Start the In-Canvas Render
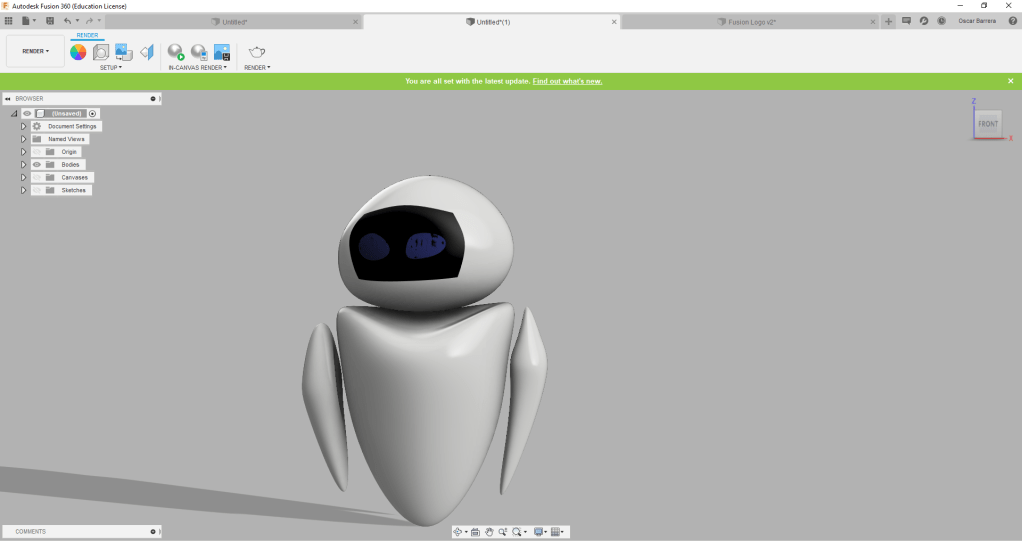The image size is (1022, 541). click(x=176, y=52)
